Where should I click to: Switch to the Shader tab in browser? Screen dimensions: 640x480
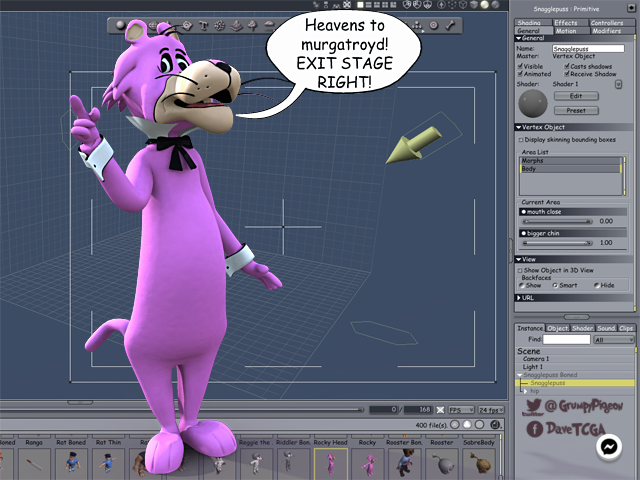[582, 328]
